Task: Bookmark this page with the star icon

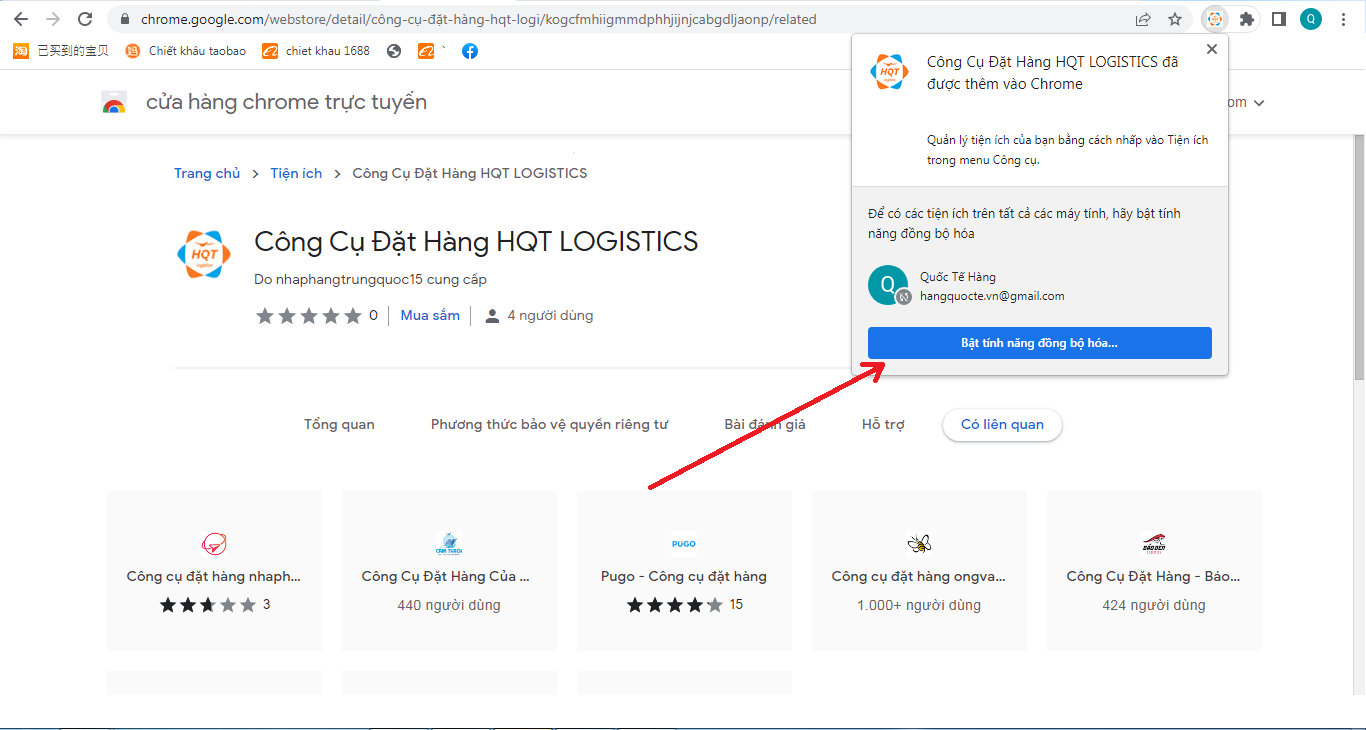Action: point(1175,19)
